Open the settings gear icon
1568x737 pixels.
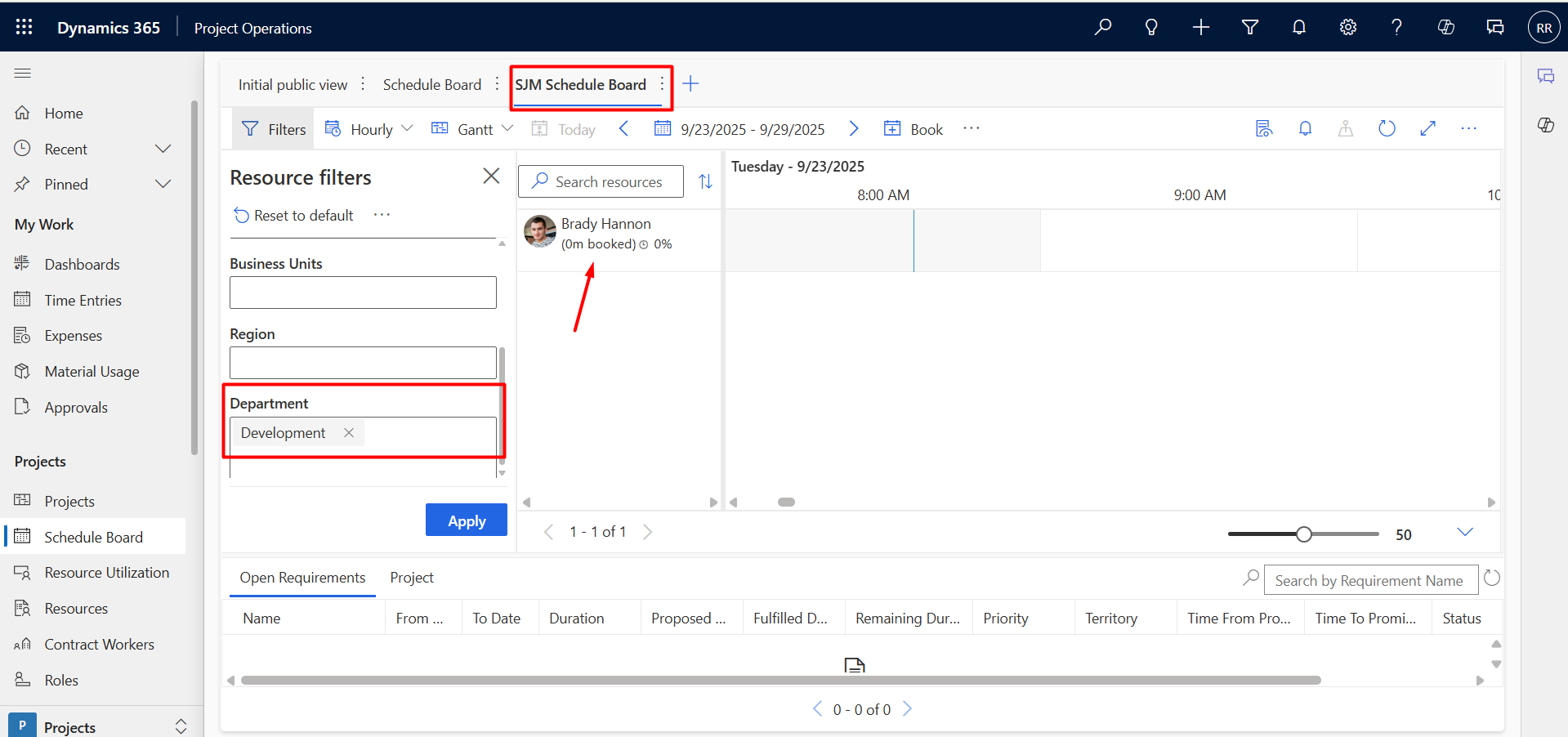pos(1347,28)
